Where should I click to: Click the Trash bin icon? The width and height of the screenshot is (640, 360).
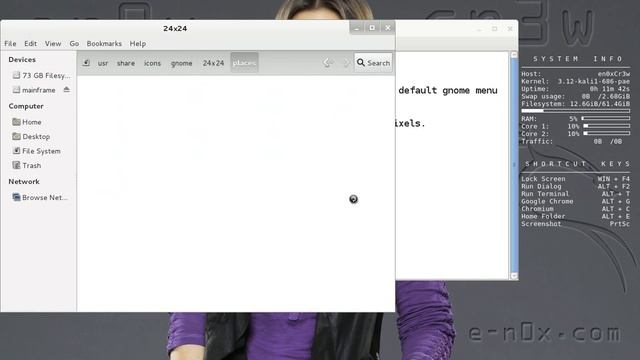[x=16, y=165]
